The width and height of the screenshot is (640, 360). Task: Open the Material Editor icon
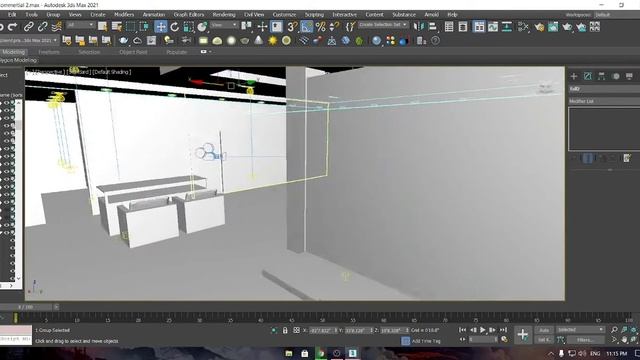pos(523,27)
